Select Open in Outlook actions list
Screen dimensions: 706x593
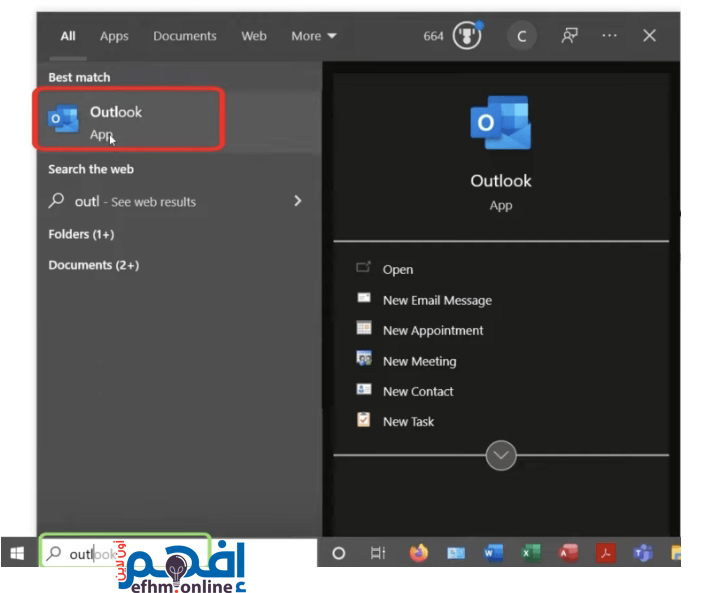click(398, 269)
